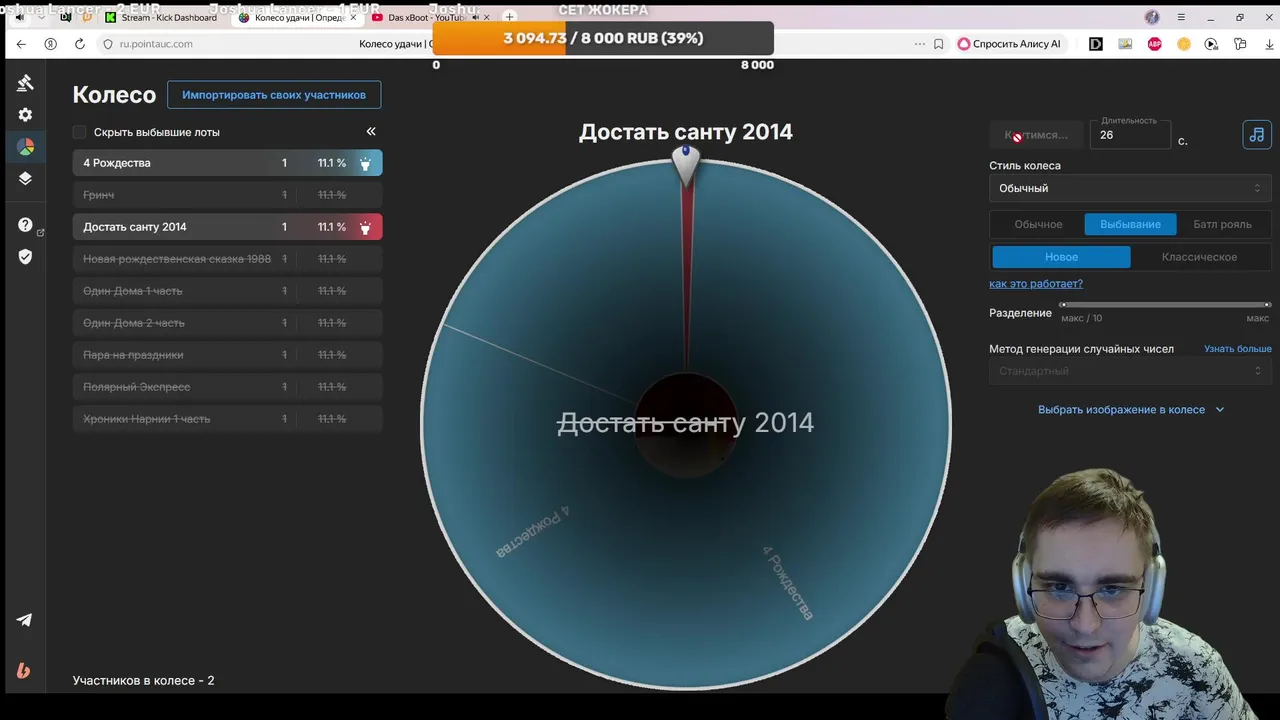Viewport: 1280px width, 720px height.
Task: Choose the Новое elimination variant
Action: 1061,257
